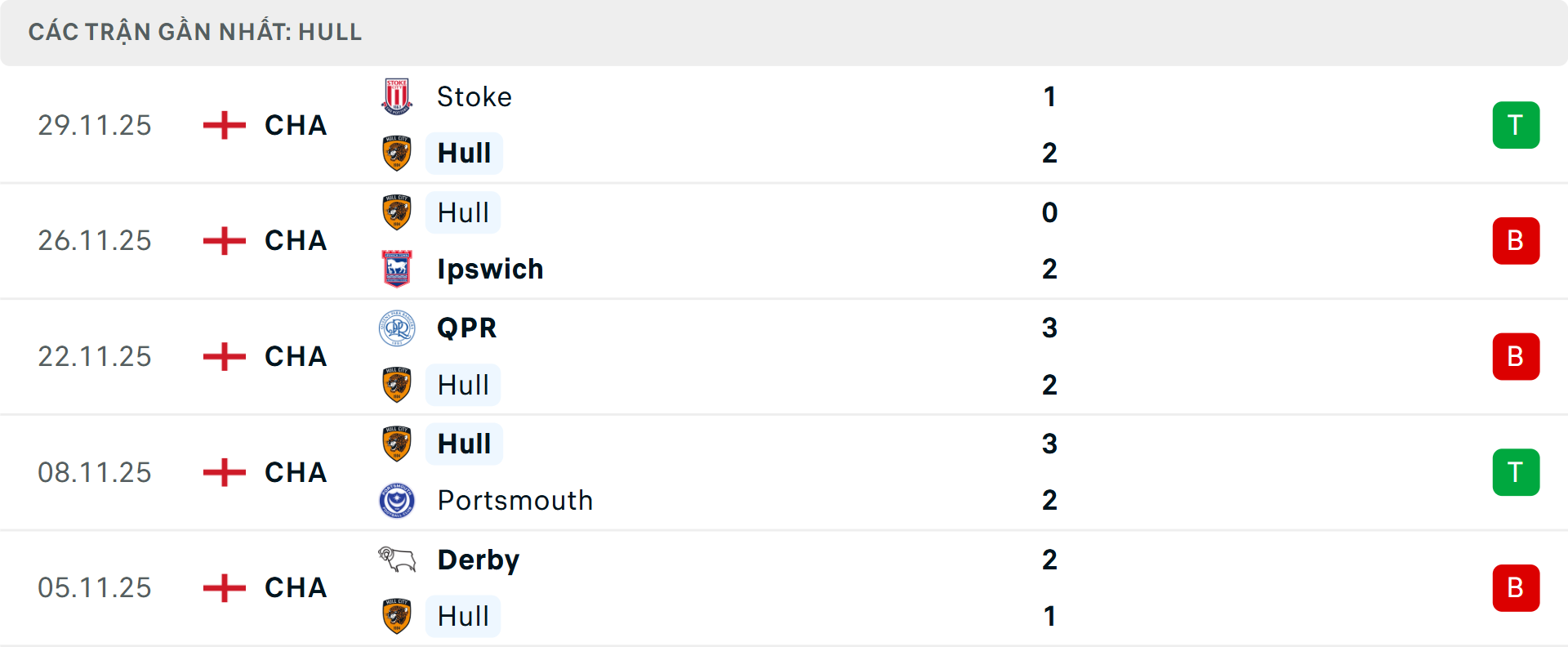
Task: Click the Portsmouth club crest
Action: click(397, 500)
